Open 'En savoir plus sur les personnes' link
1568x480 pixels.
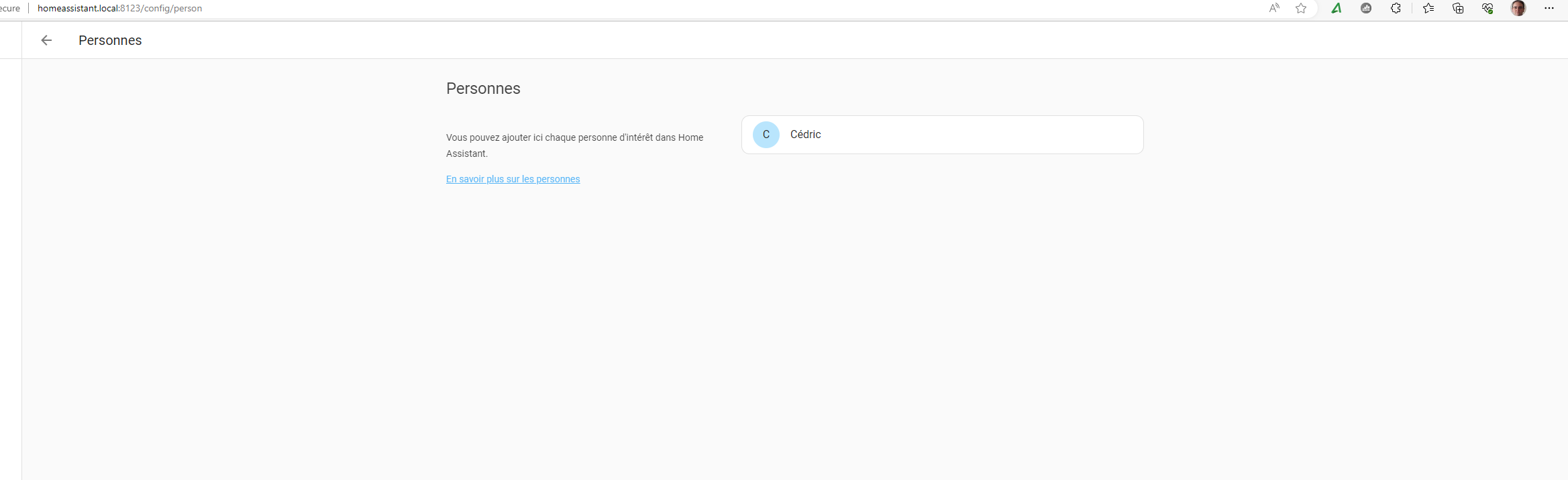[513, 179]
